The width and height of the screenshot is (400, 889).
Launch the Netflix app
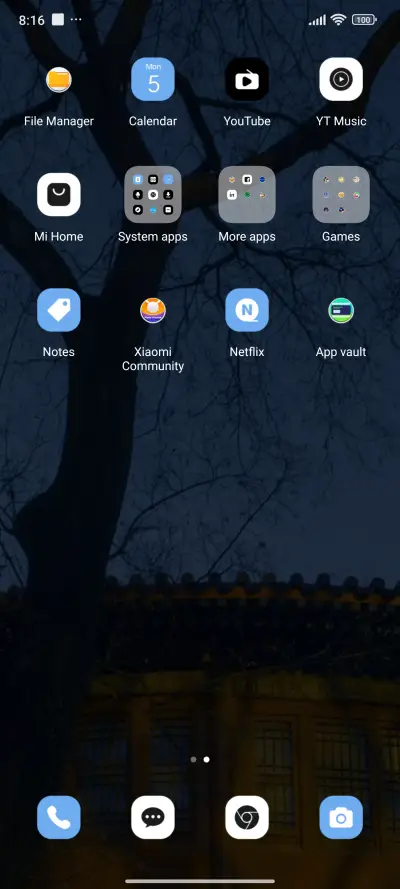[247, 310]
